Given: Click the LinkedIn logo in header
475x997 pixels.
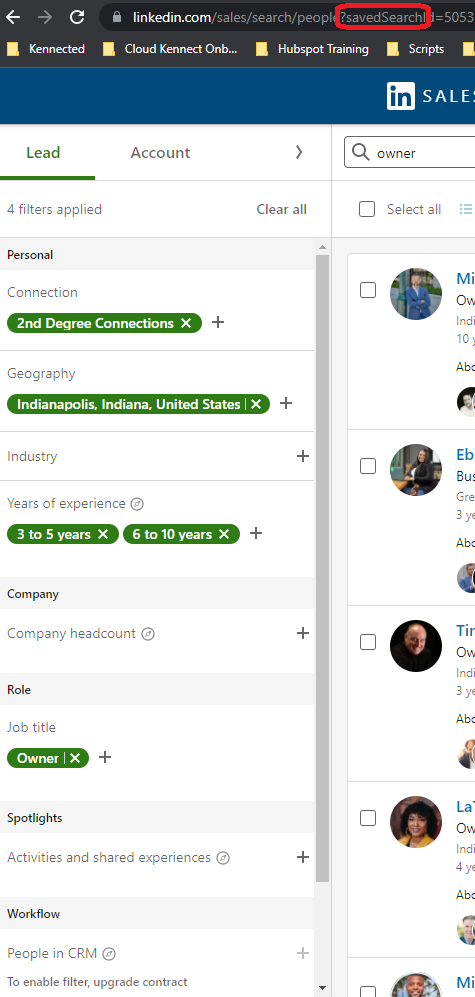Looking at the screenshot, I should [x=400, y=96].
